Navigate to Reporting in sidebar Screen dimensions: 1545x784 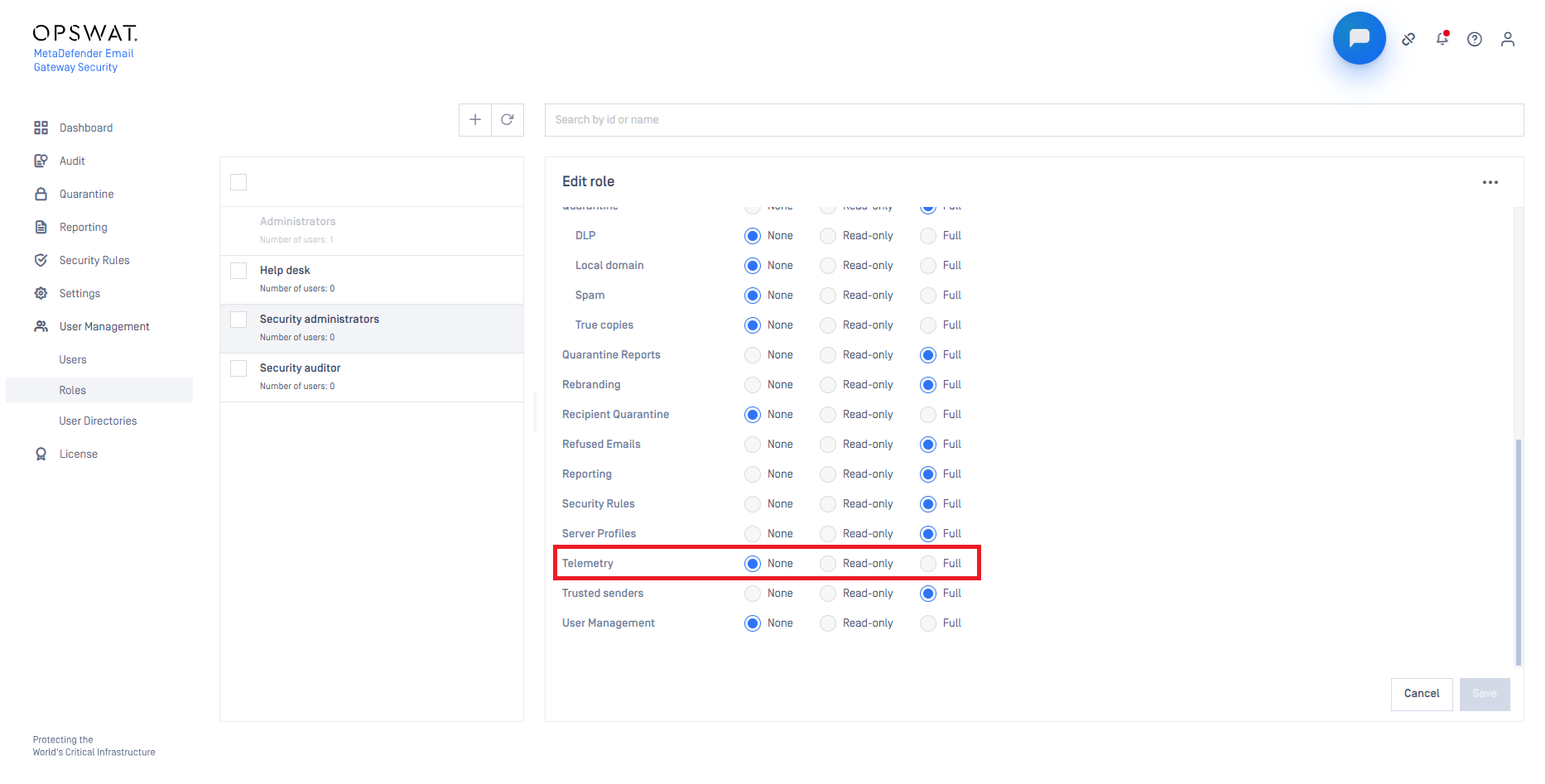84,227
